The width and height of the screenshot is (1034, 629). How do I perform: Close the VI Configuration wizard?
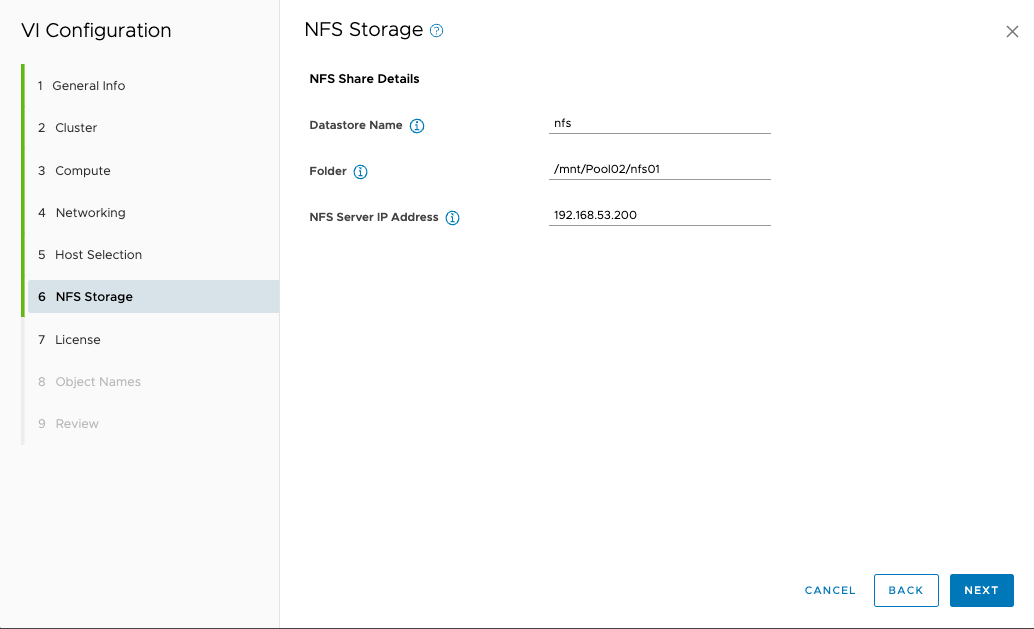[x=1012, y=32]
